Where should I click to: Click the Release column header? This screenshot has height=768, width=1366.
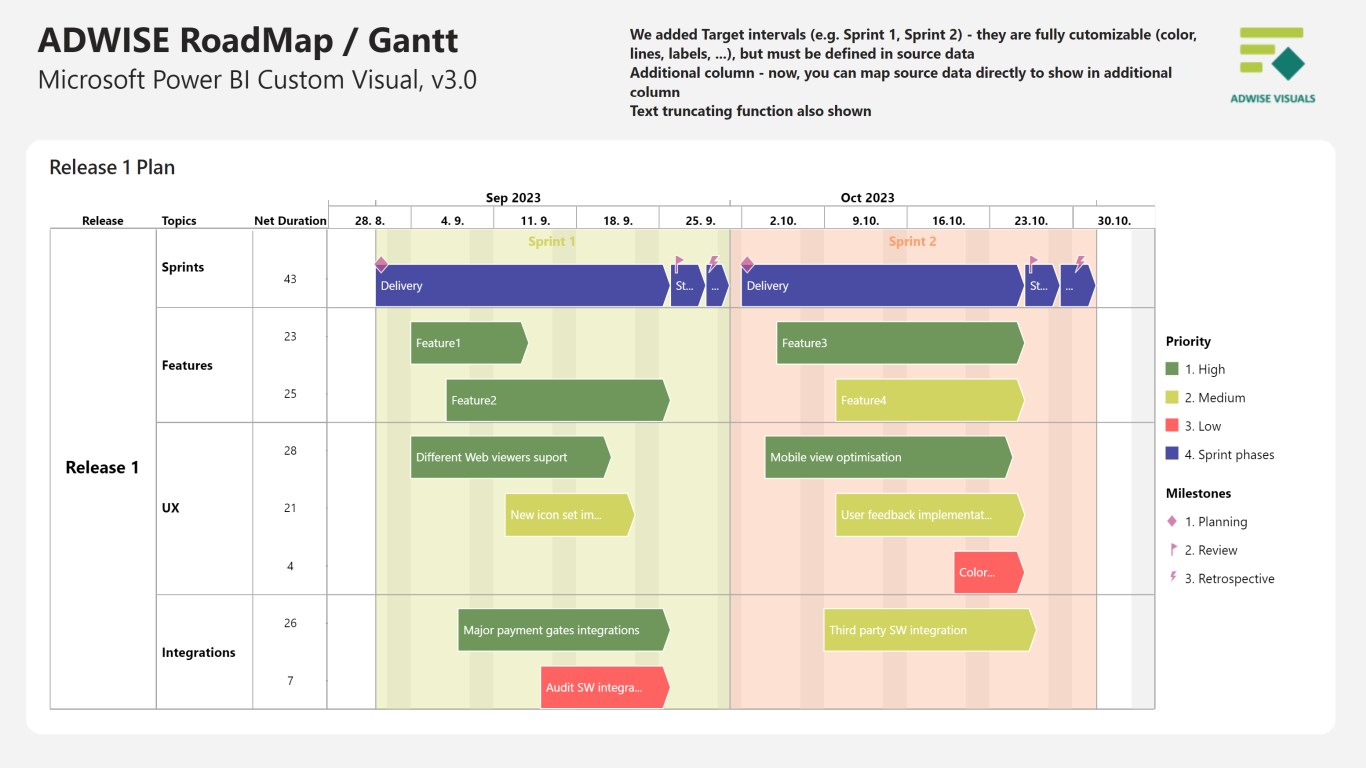[x=103, y=221]
